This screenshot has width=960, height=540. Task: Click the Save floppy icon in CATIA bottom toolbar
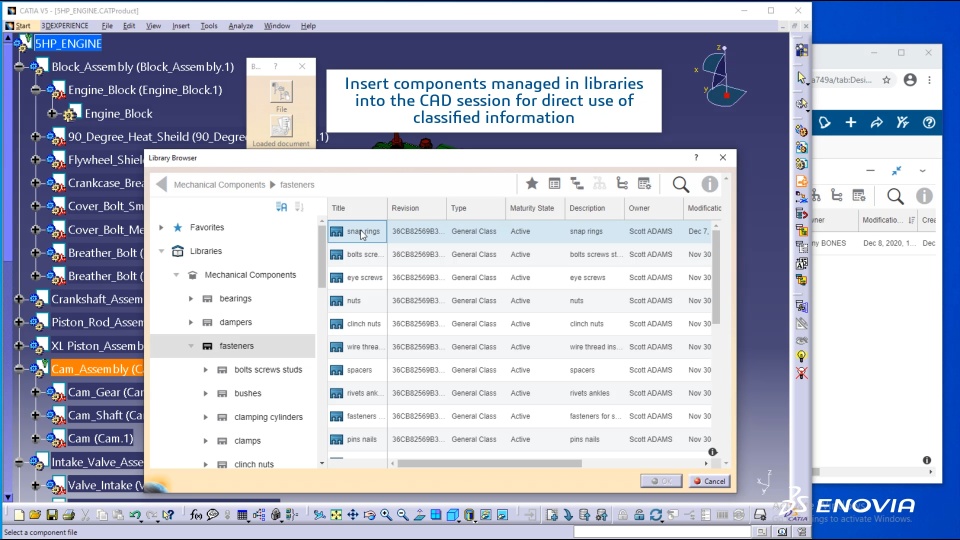[52, 515]
